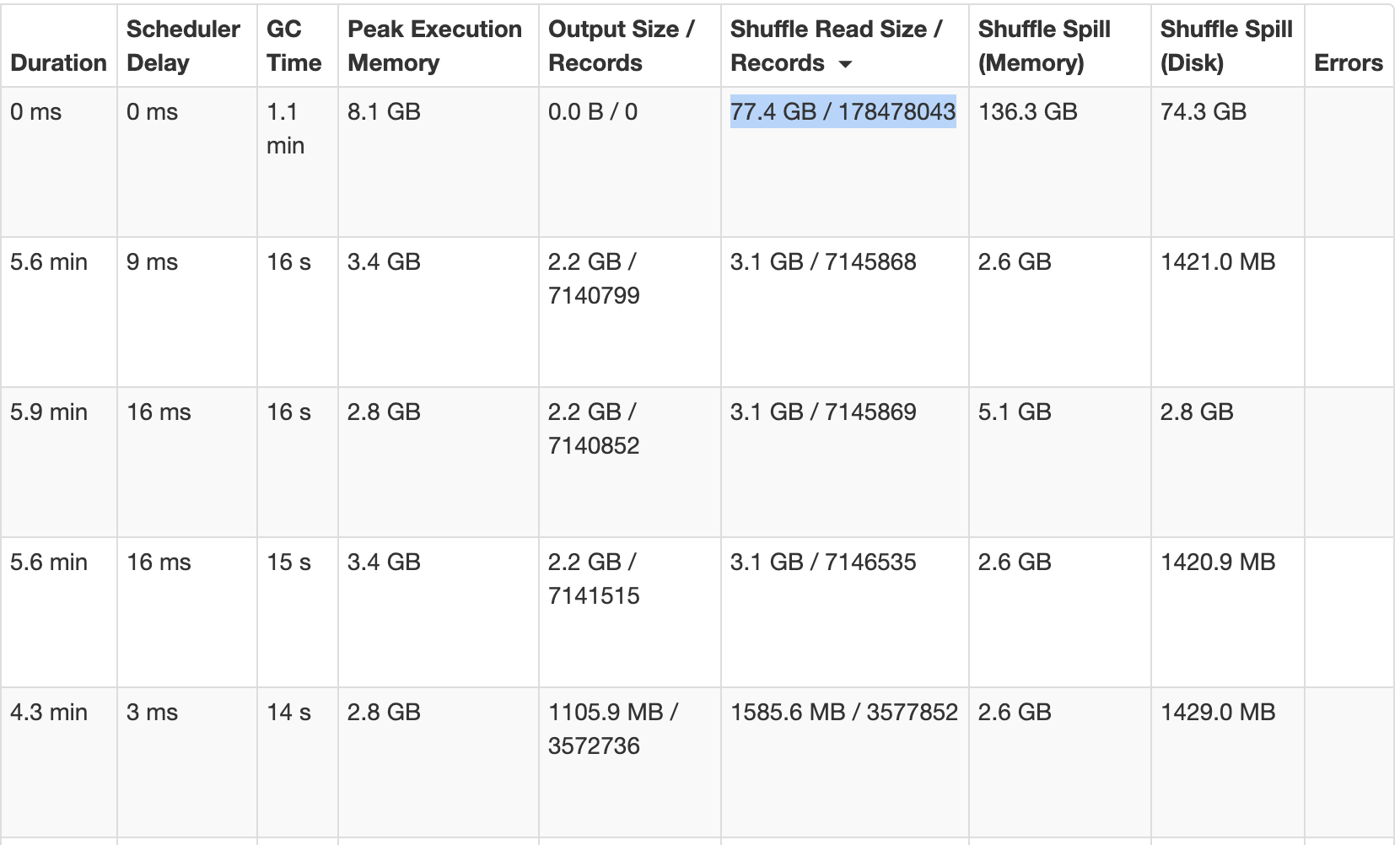Click the 3.1 GB / 7145868 shuffle read cell

point(823,261)
